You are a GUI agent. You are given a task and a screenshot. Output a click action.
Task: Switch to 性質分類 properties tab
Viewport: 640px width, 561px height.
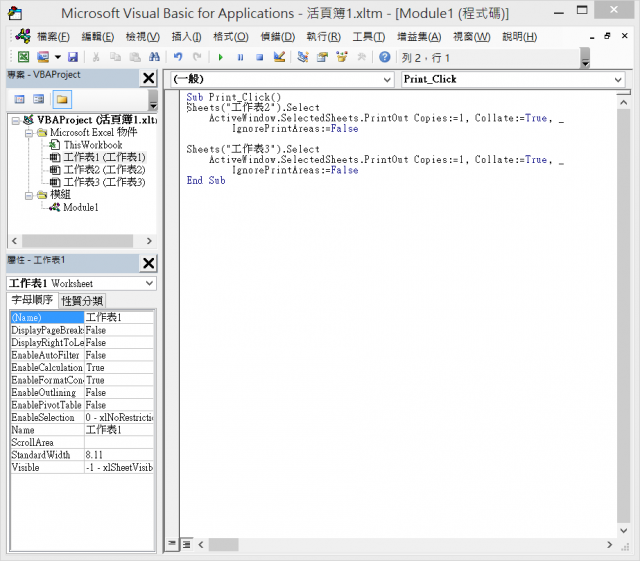82,301
